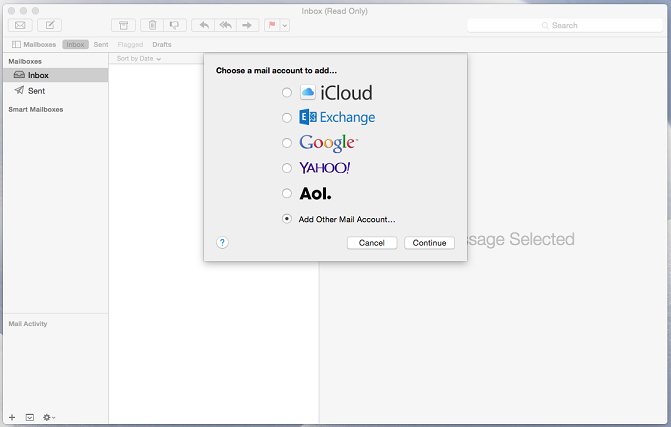Click the Reply arrow icon
671x427 pixels.
click(204, 25)
